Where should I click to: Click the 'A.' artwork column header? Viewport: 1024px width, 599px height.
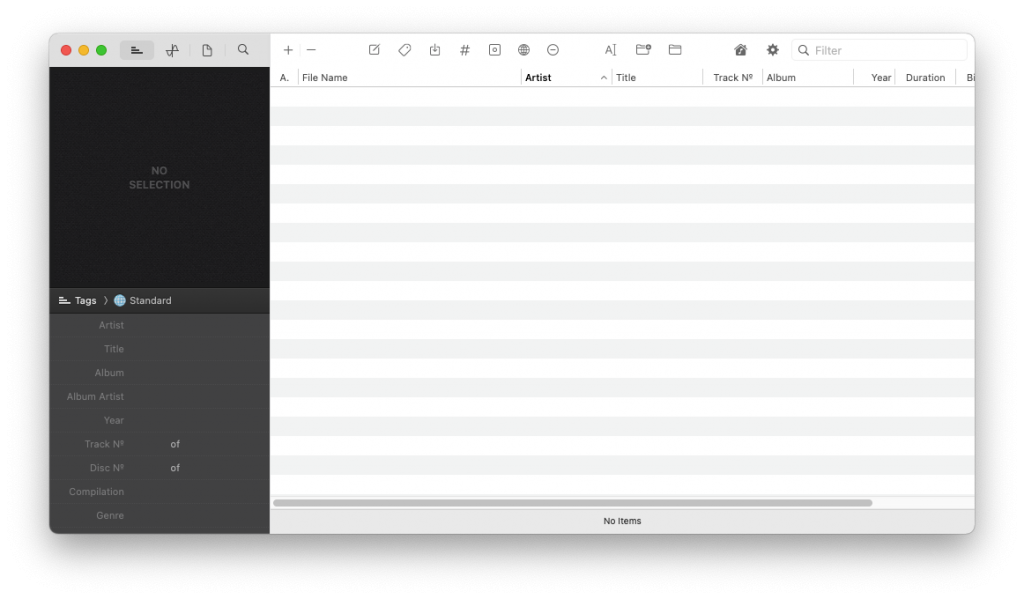tap(284, 78)
